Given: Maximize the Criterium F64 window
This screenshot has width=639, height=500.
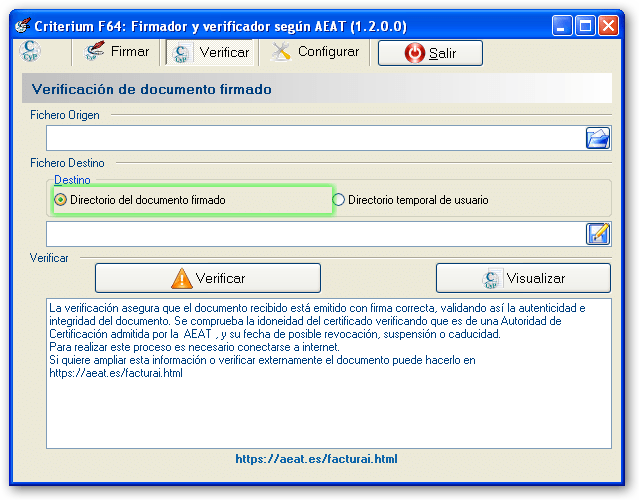Looking at the screenshot, I should [585, 26].
